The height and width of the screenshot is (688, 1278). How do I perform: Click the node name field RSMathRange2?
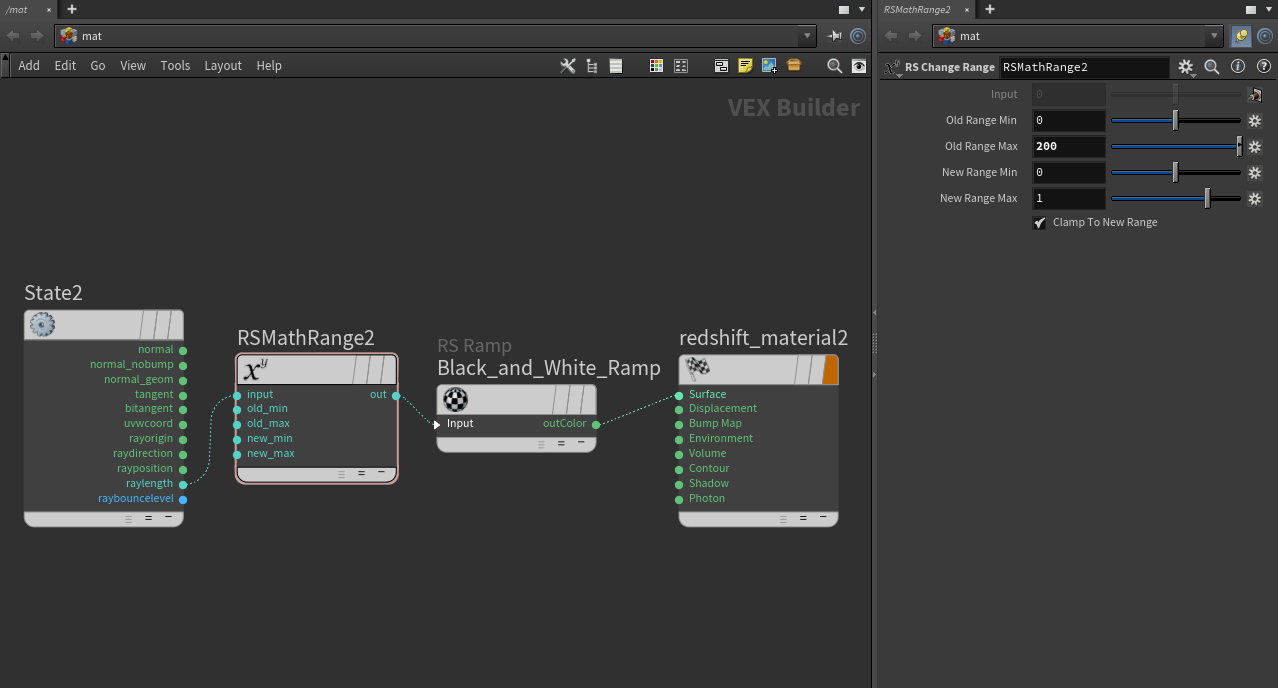[1084, 67]
